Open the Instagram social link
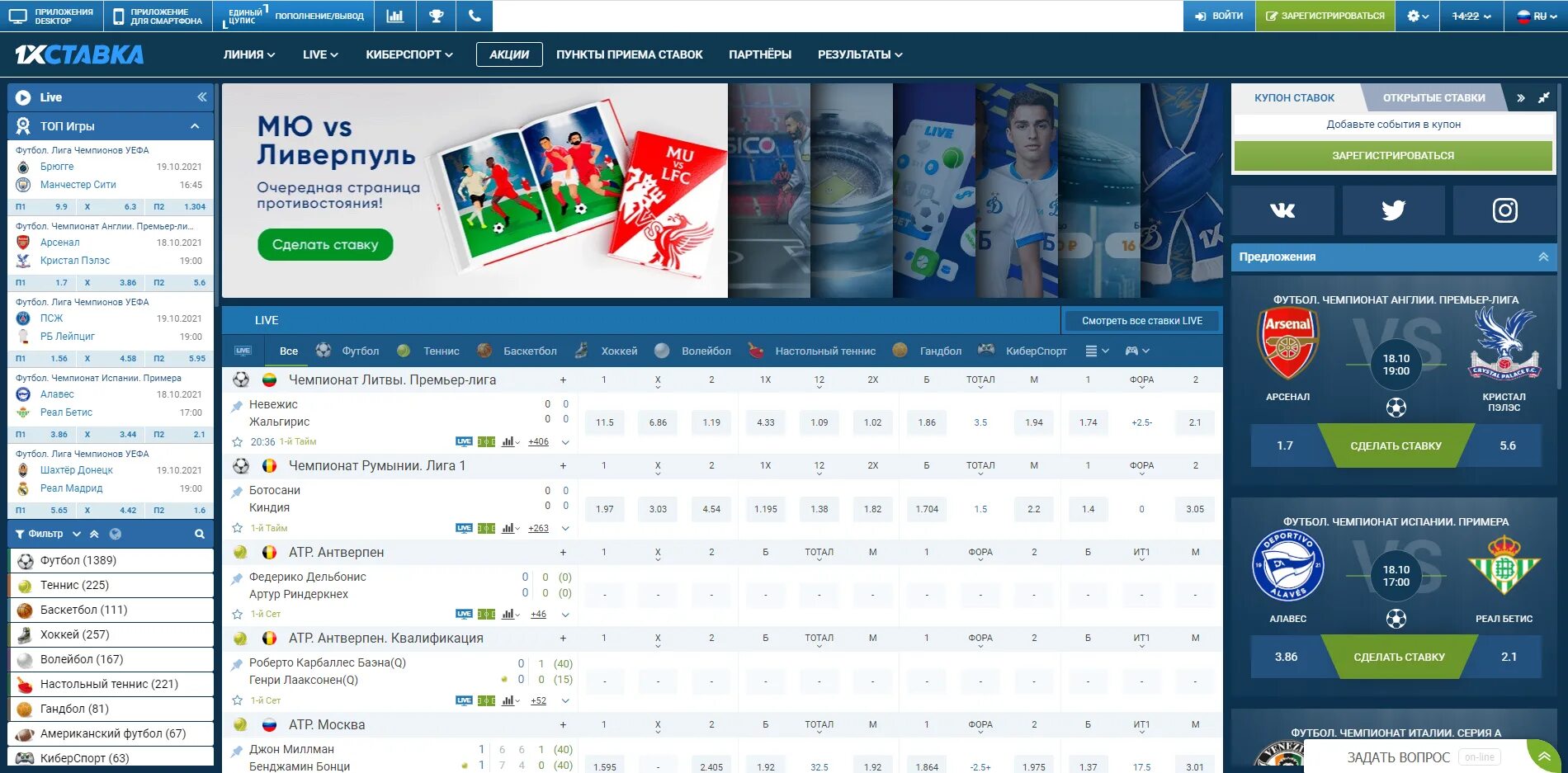The image size is (1568, 773). pos(1504,210)
